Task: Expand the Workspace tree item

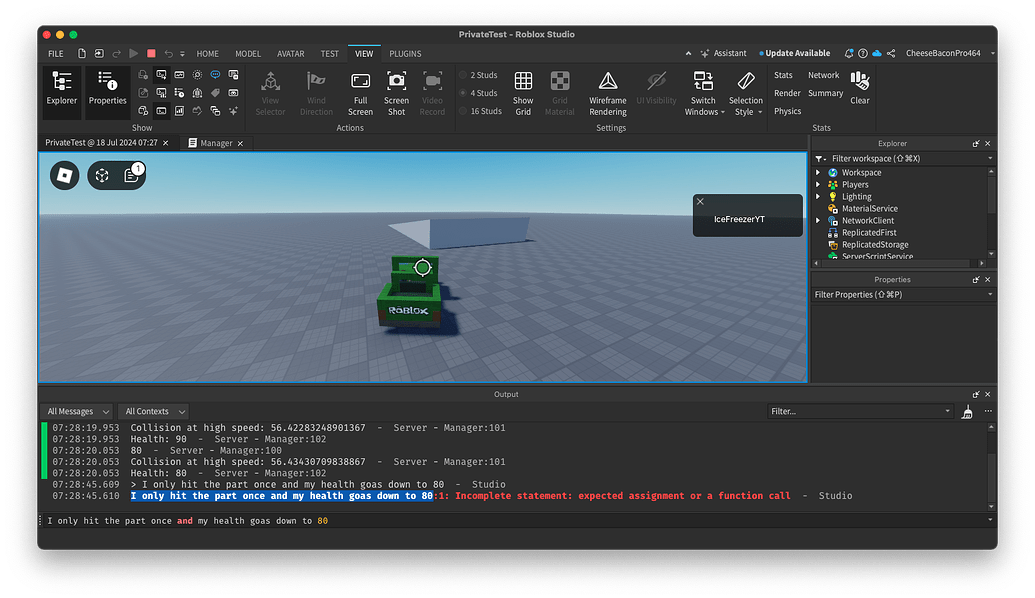Action: [820, 171]
